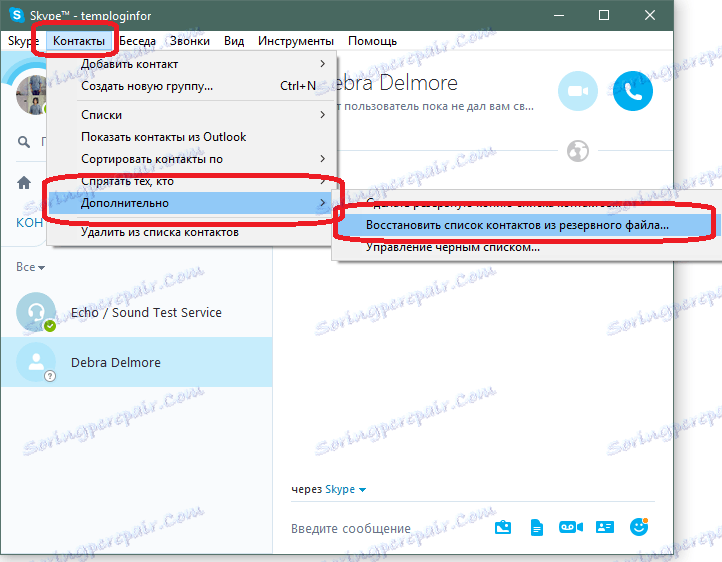Viewport: 722px width, 562px height.
Task: Open the emoticon picker smiley
Action: 639,527
